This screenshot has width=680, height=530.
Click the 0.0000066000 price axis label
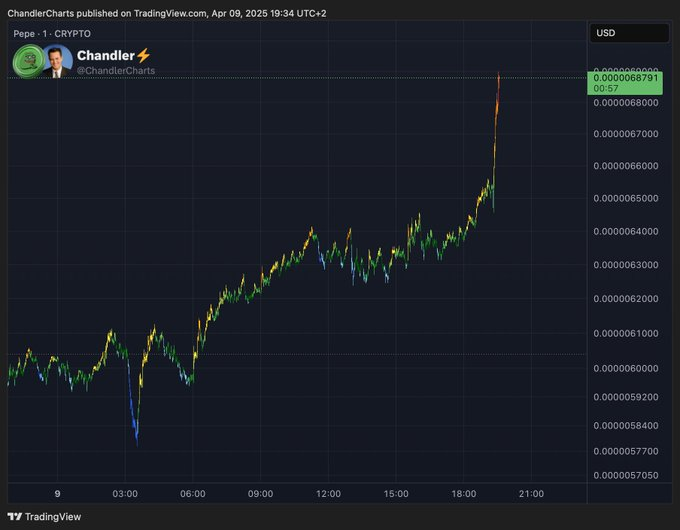click(625, 166)
